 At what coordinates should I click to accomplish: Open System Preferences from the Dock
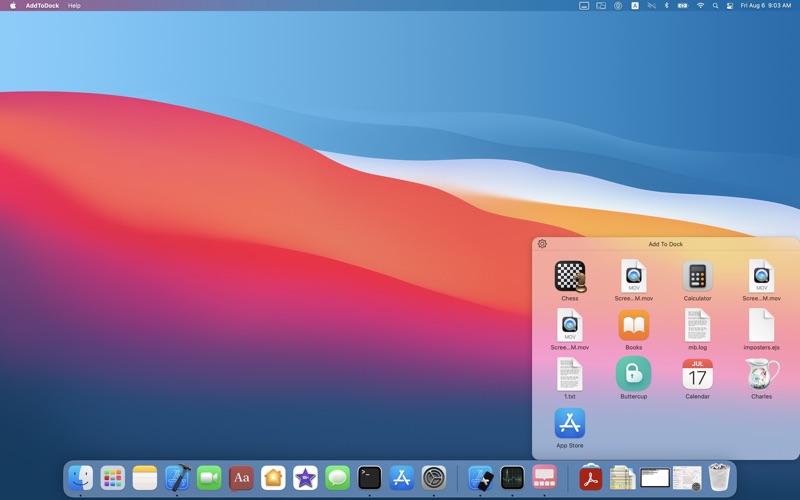point(434,478)
